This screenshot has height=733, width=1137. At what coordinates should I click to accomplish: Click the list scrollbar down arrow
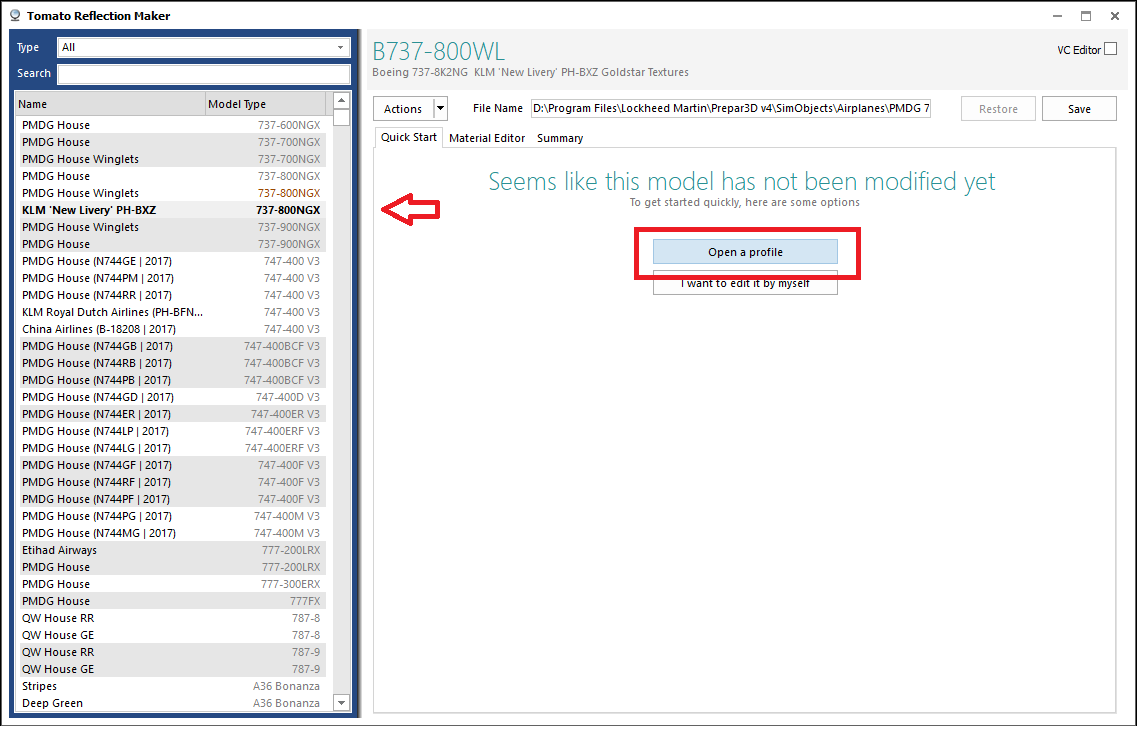pos(342,703)
